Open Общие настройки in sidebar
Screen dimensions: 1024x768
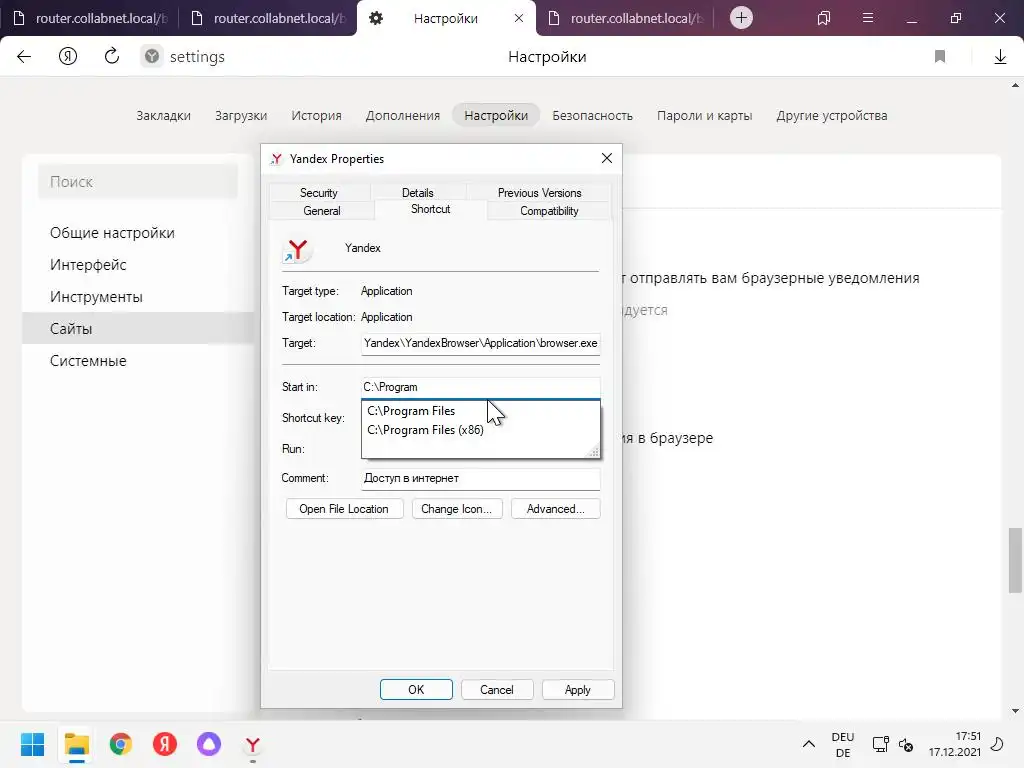112,233
